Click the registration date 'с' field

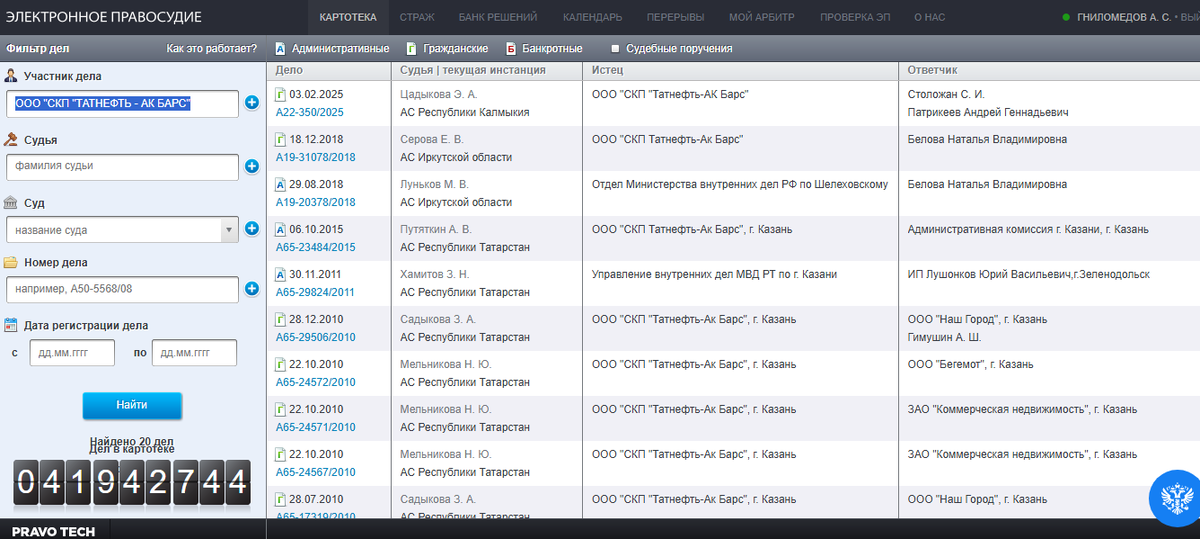pos(72,353)
